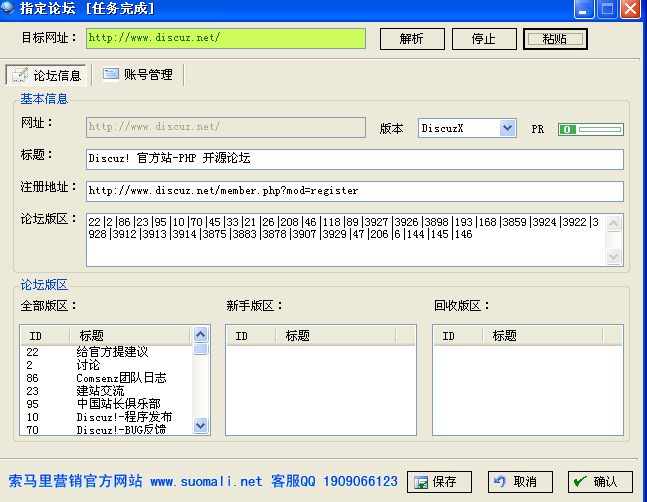Click the 取消 button
Image resolution: width=647 pixels, height=502 pixels.
(520, 482)
